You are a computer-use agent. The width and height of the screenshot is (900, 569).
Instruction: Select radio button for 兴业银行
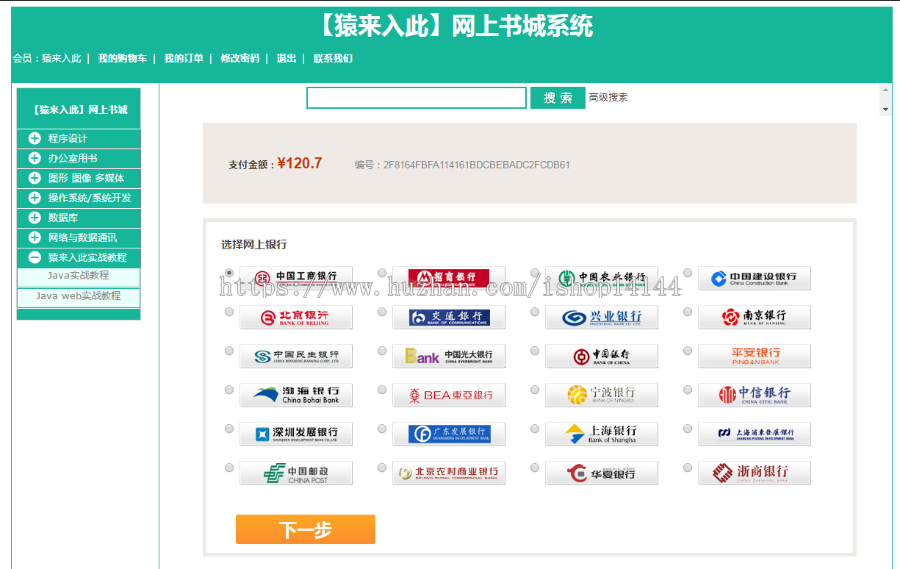pyautogui.click(x=534, y=311)
